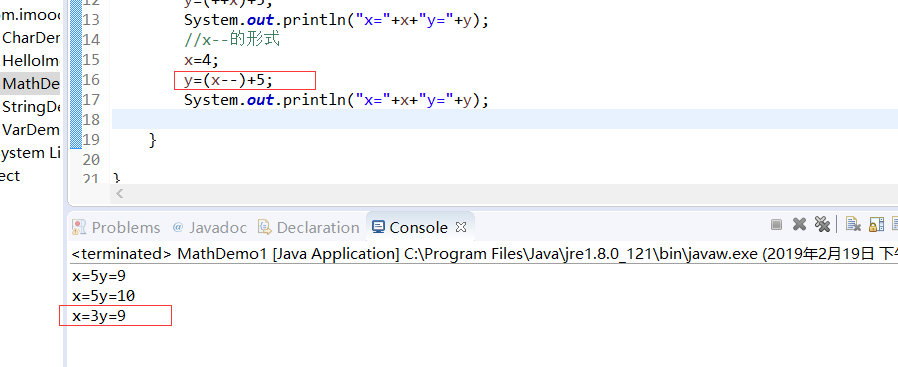Clear the console with the Clear Console icon
898x367 pixels.
(x=853, y=224)
